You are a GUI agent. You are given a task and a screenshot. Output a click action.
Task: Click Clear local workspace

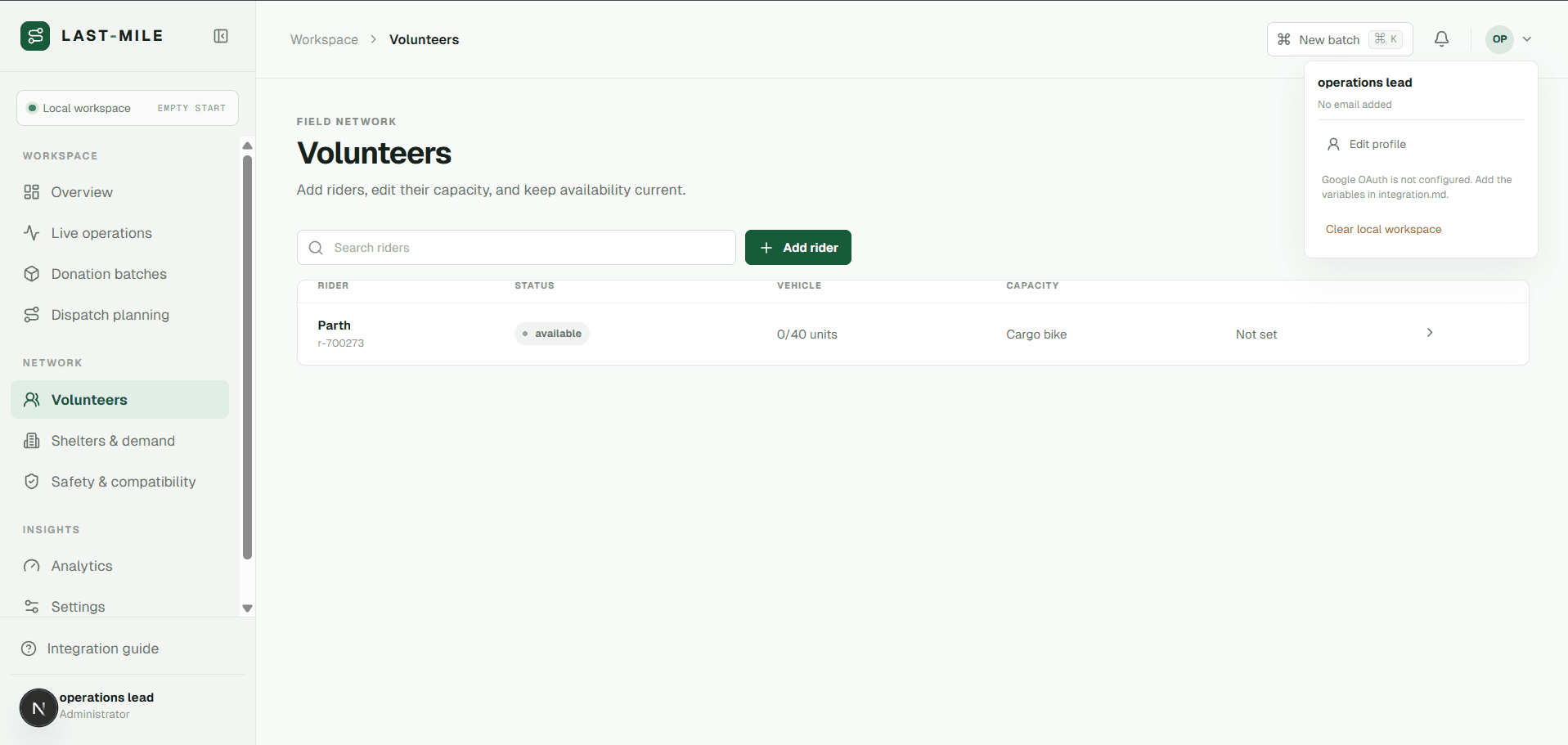click(1383, 230)
